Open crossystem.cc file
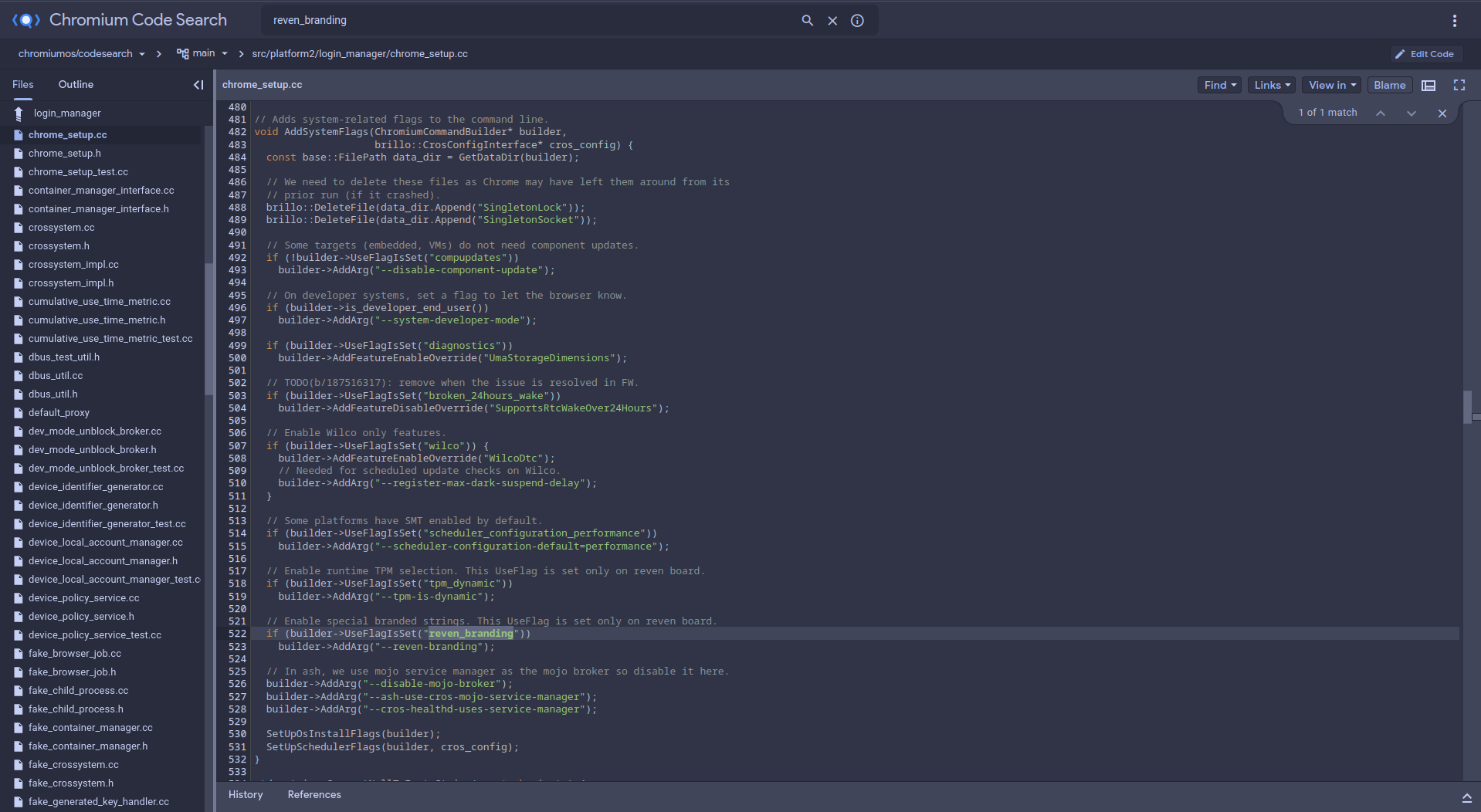Viewport: 1481px width, 812px height. [61, 228]
